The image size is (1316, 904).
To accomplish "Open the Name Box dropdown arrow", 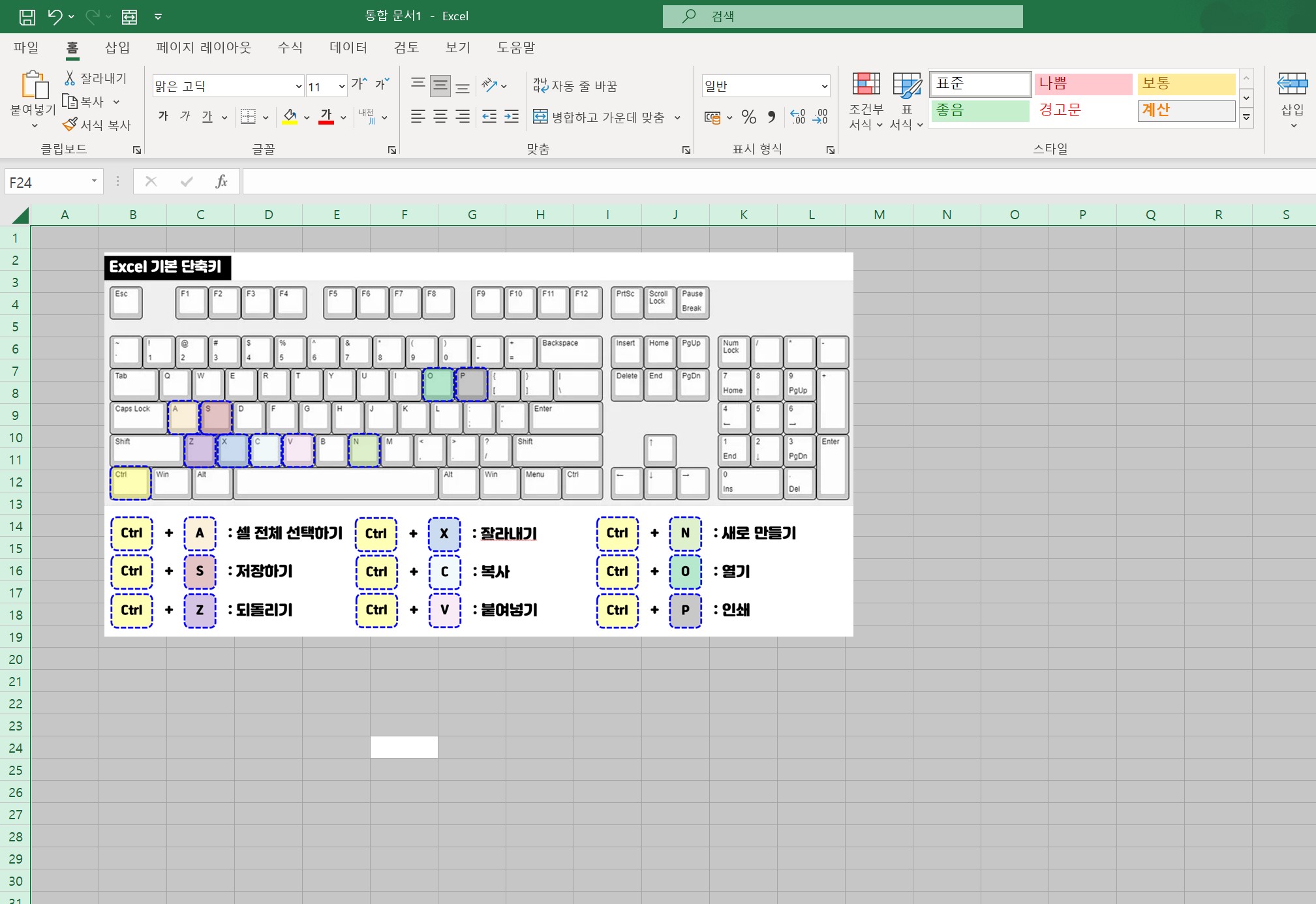I will point(94,181).
